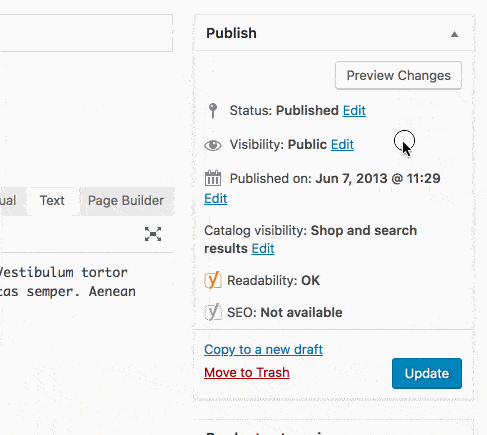This screenshot has width=487, height=435.
Task: Select the Visual editor tab
Action: pyautogui.click(x=9, y=201)
